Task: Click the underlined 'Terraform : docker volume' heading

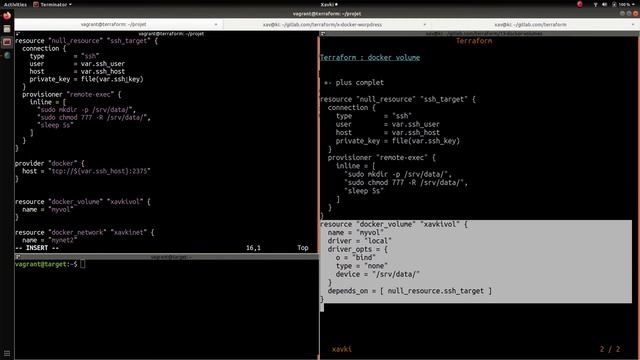Action: tap(370, 58)
